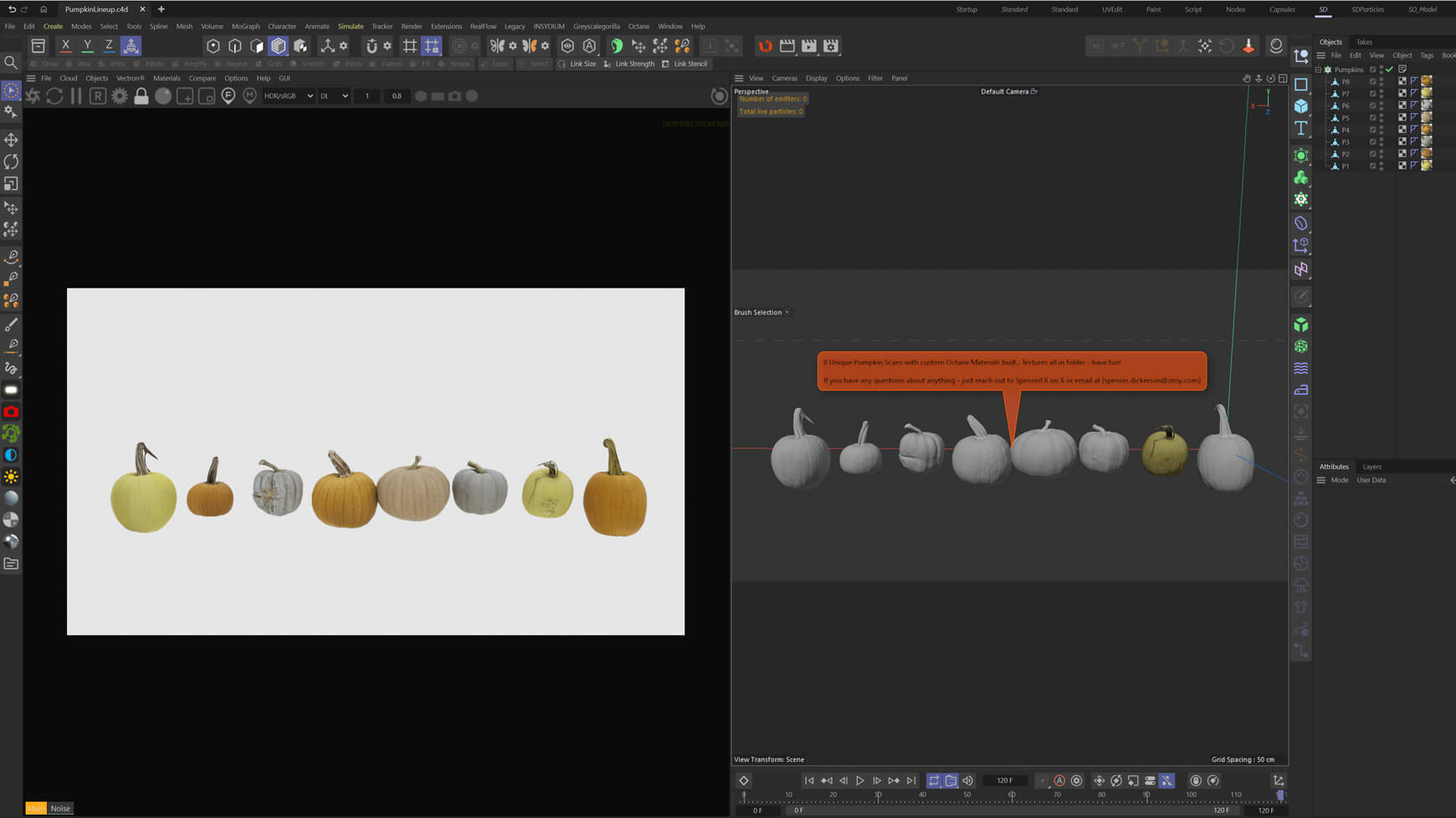Switch to the Takes tab
The height and width of the screenshot is (818, 1456).
click(x=1364, y=41)
